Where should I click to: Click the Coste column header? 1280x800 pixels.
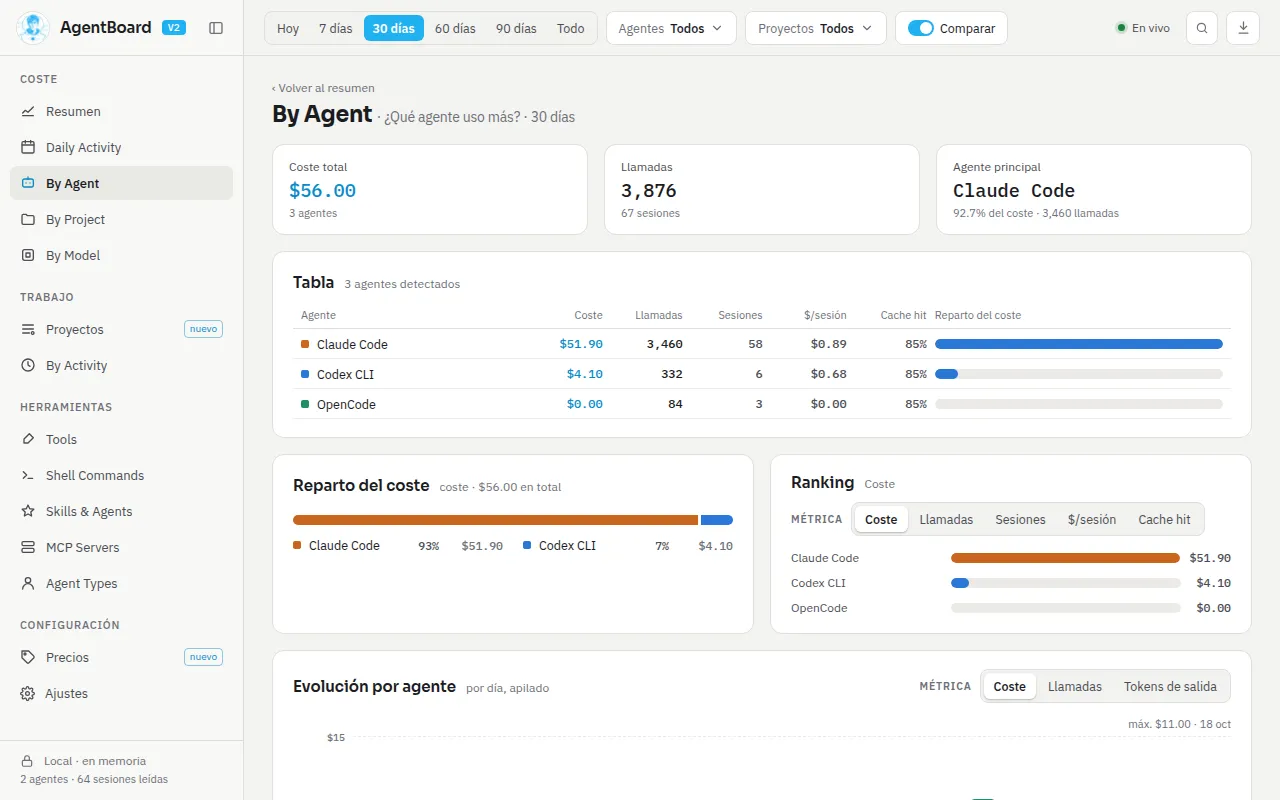[589, 315]
